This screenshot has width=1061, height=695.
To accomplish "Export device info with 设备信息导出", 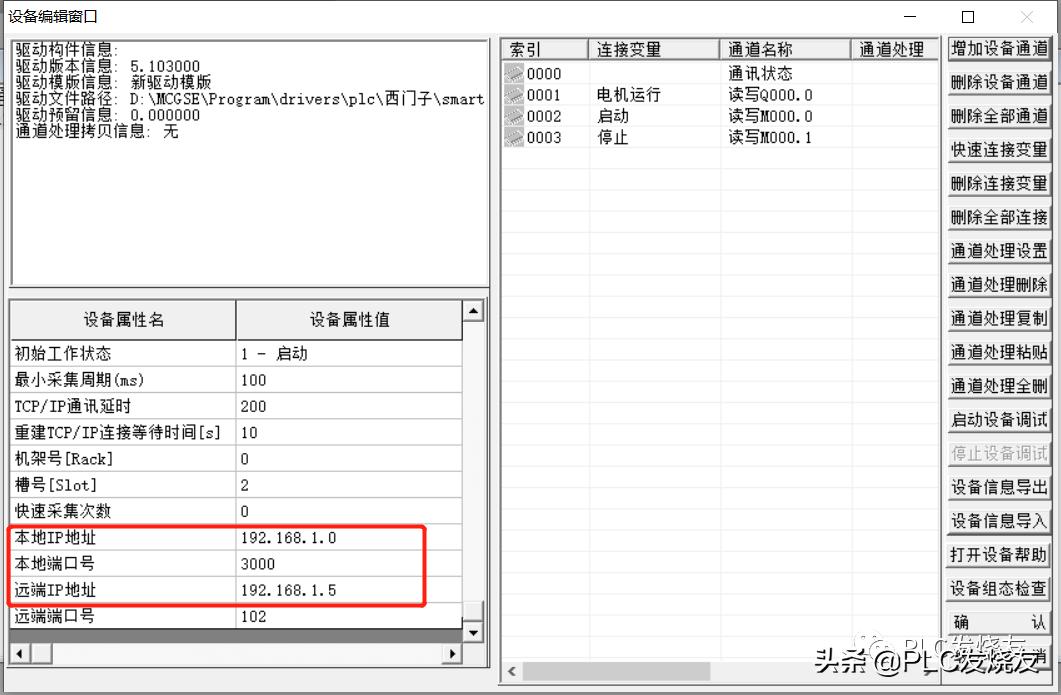I will (998, 487).
